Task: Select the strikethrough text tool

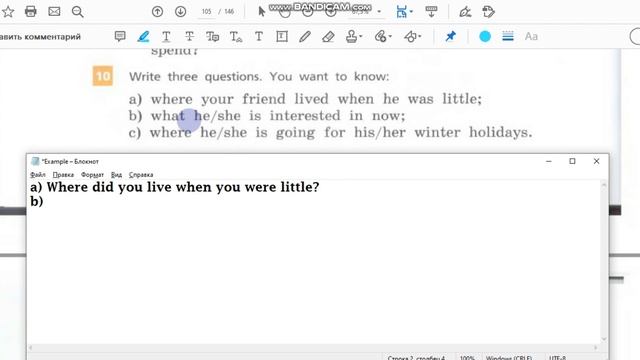Action: coord(189,36)
